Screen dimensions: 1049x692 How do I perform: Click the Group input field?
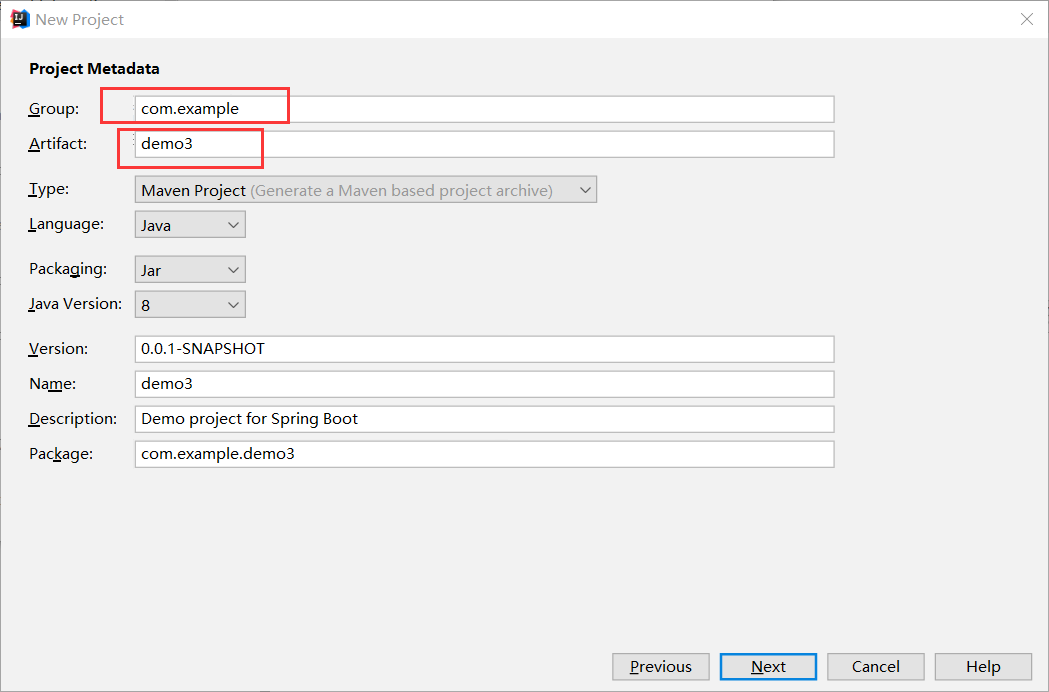[484, 109]
